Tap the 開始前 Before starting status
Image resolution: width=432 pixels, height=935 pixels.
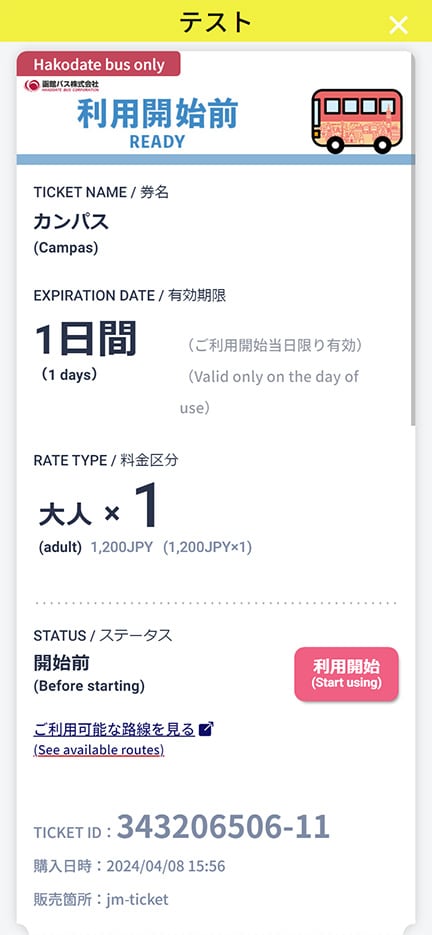tap(89, 673)
